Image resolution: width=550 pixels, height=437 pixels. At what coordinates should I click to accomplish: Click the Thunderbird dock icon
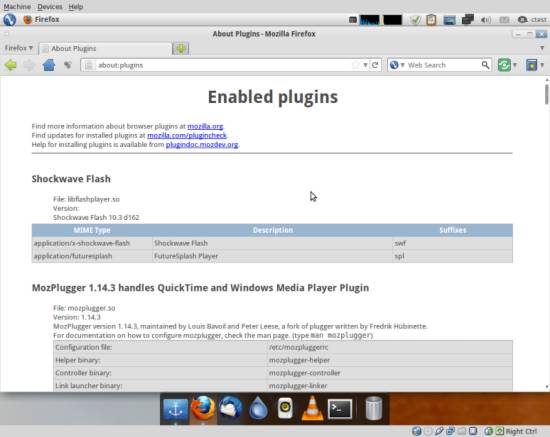point(230,408)
